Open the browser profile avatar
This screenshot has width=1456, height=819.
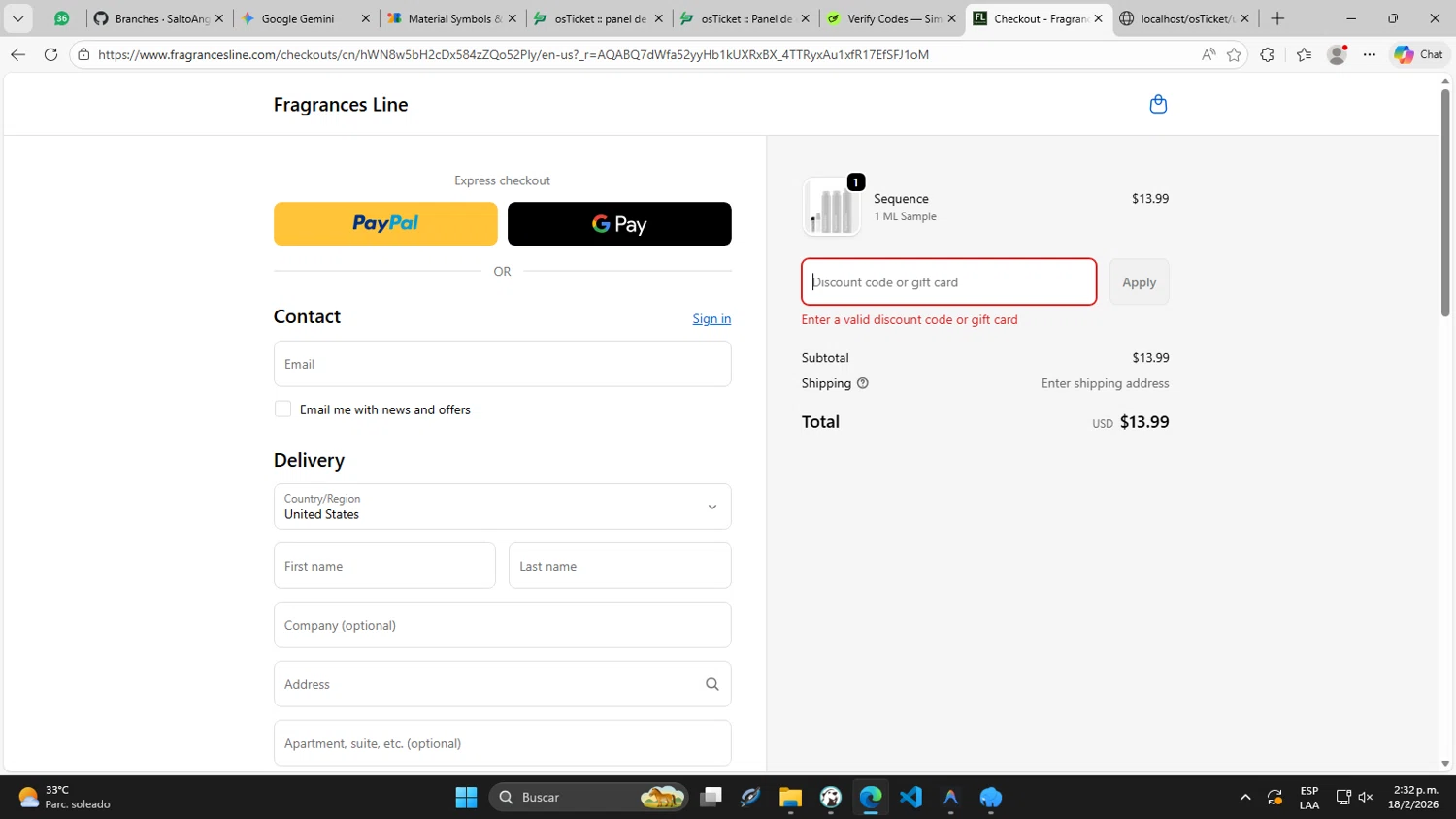pyautogui.click(x=1337, y=54)
